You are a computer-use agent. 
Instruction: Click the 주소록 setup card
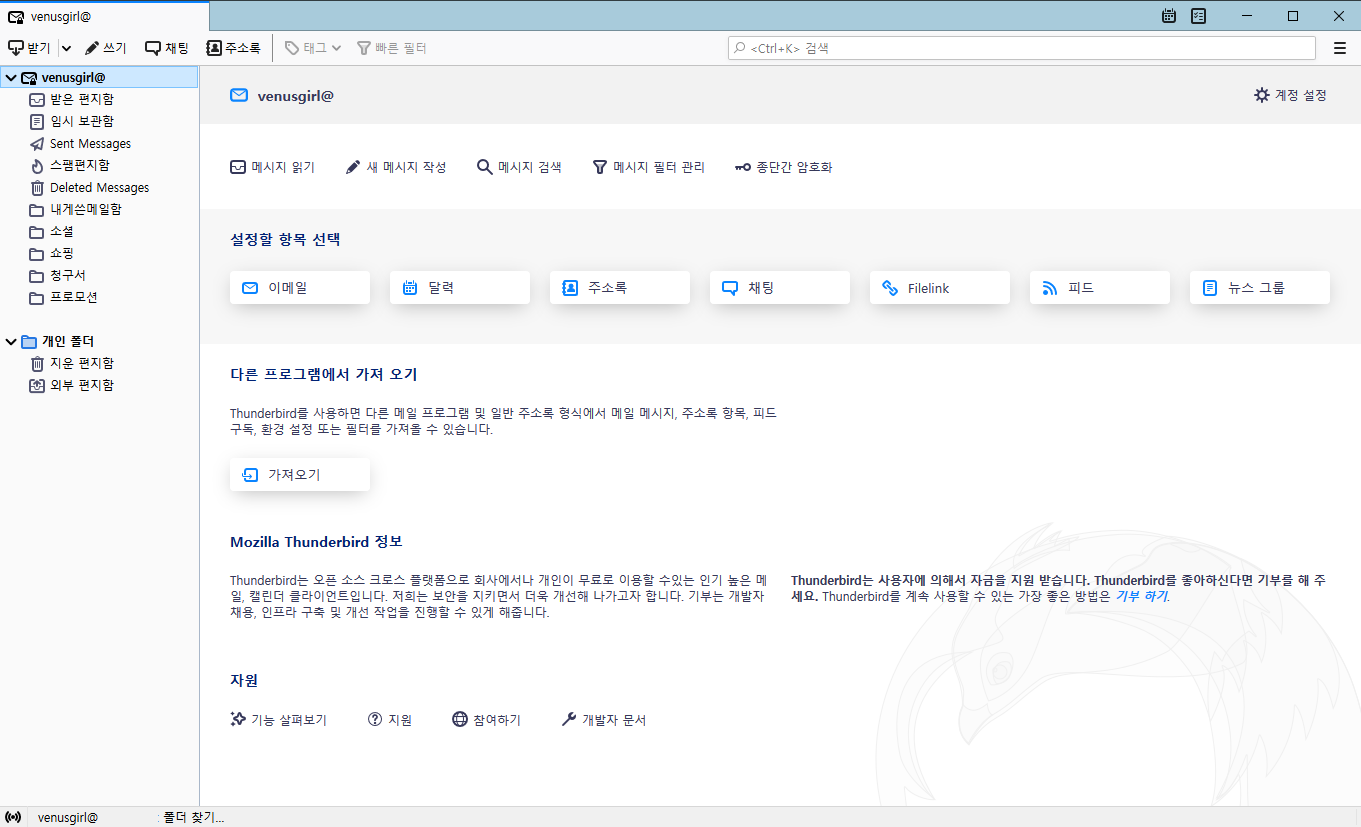[620, 287]
